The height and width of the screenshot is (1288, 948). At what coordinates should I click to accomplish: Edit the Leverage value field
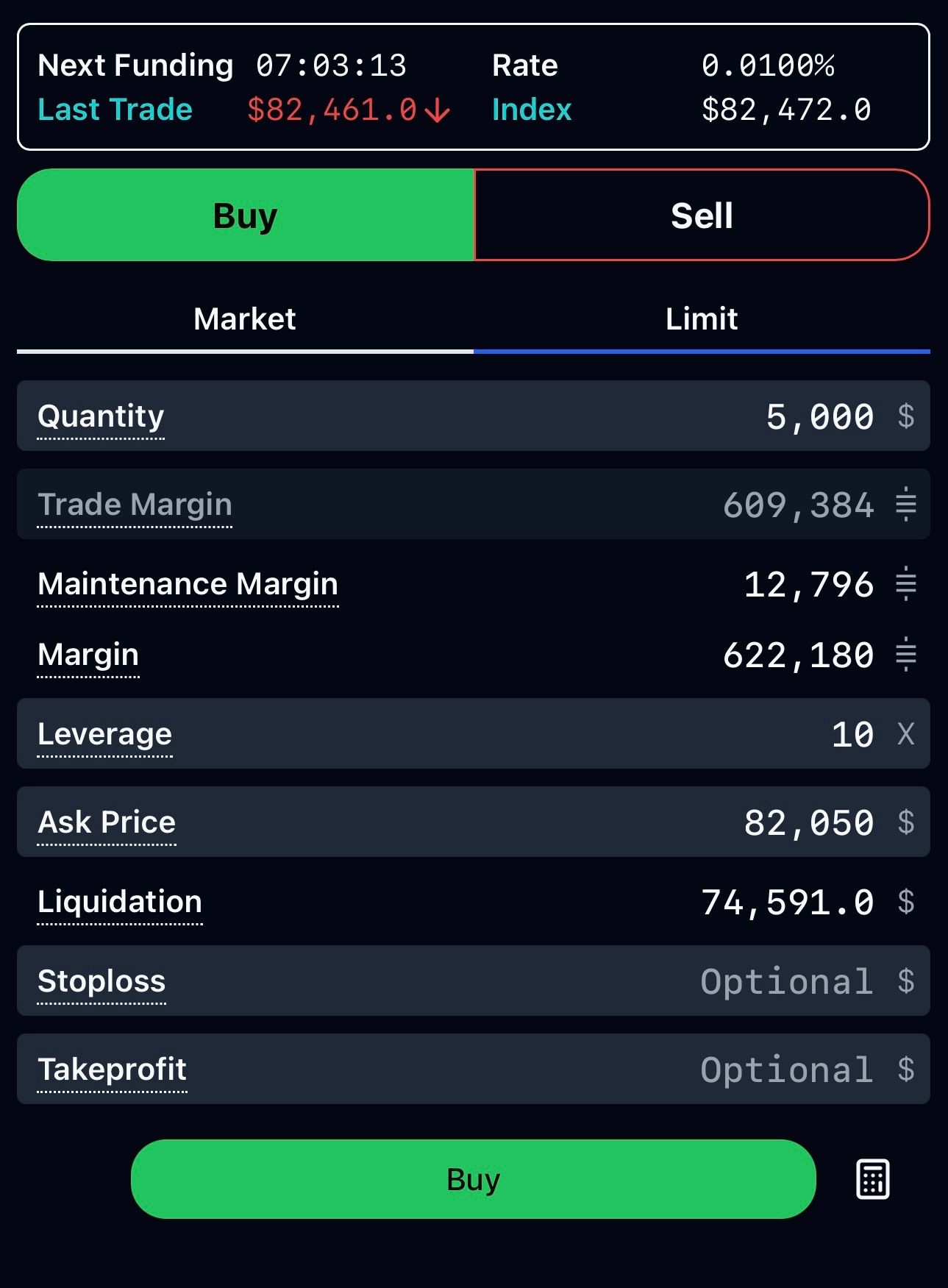tap(852, 734)
